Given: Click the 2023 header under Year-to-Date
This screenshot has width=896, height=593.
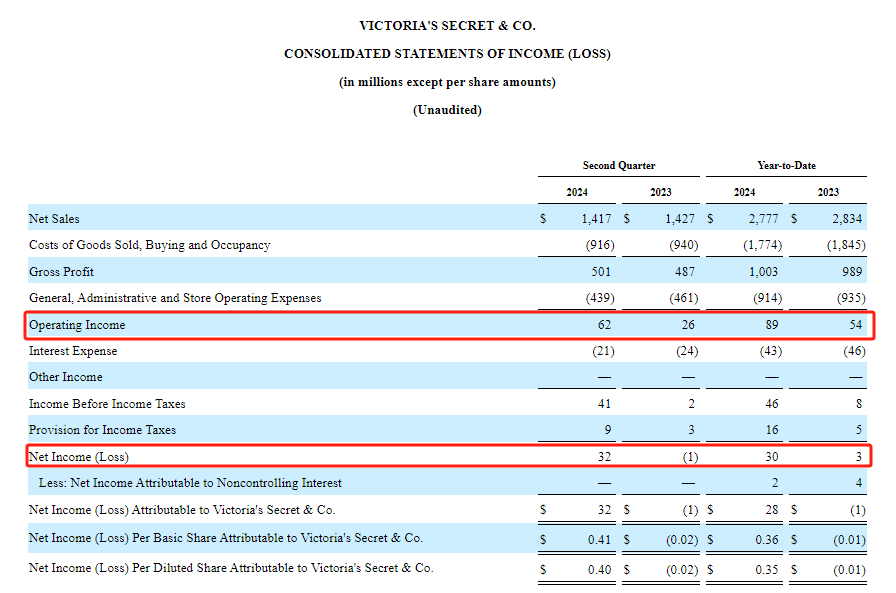Looking at the screenshot, I should click(x=828, y=192).
